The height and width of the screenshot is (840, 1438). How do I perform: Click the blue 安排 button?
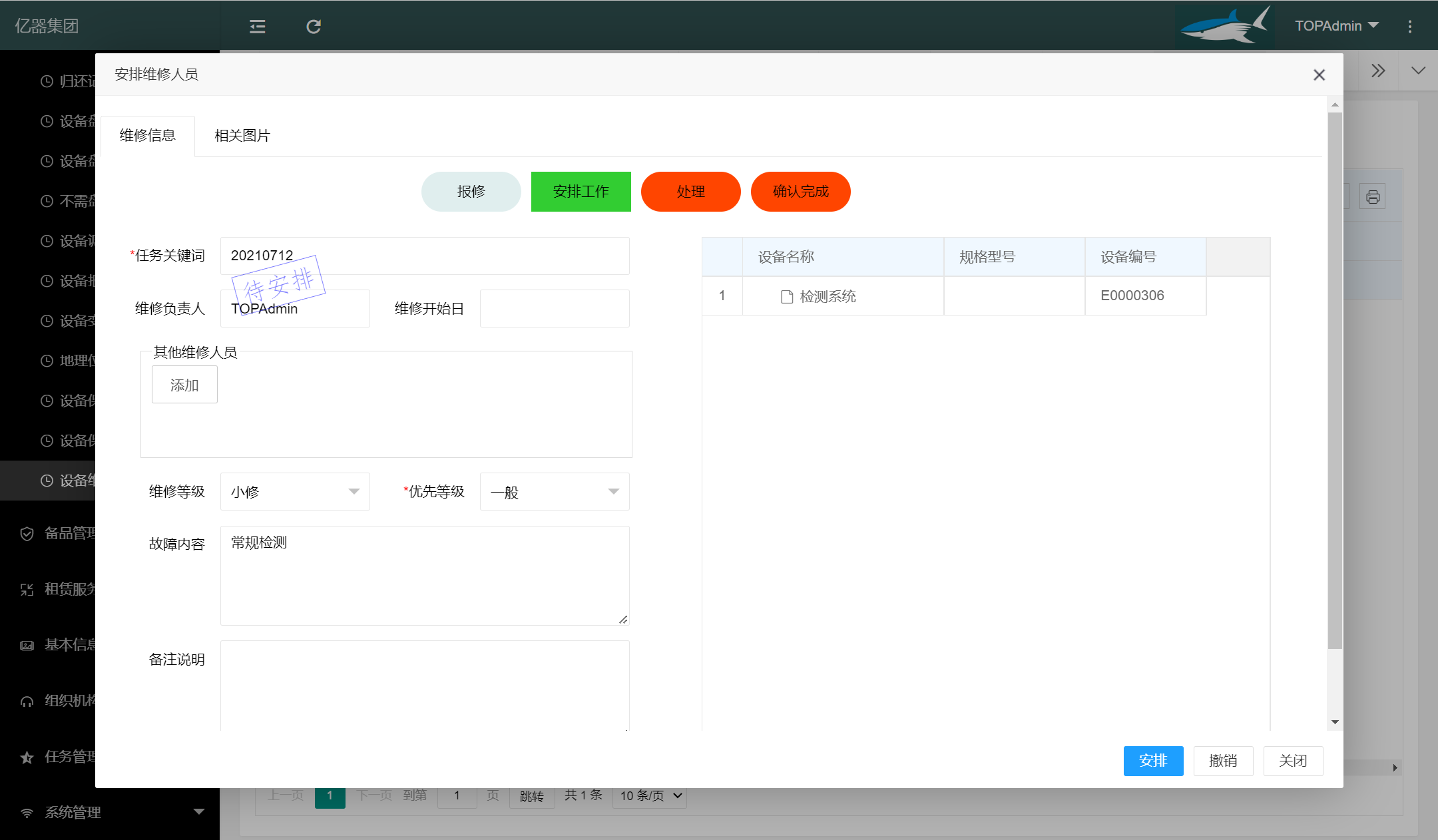(x=1153, y=761)
